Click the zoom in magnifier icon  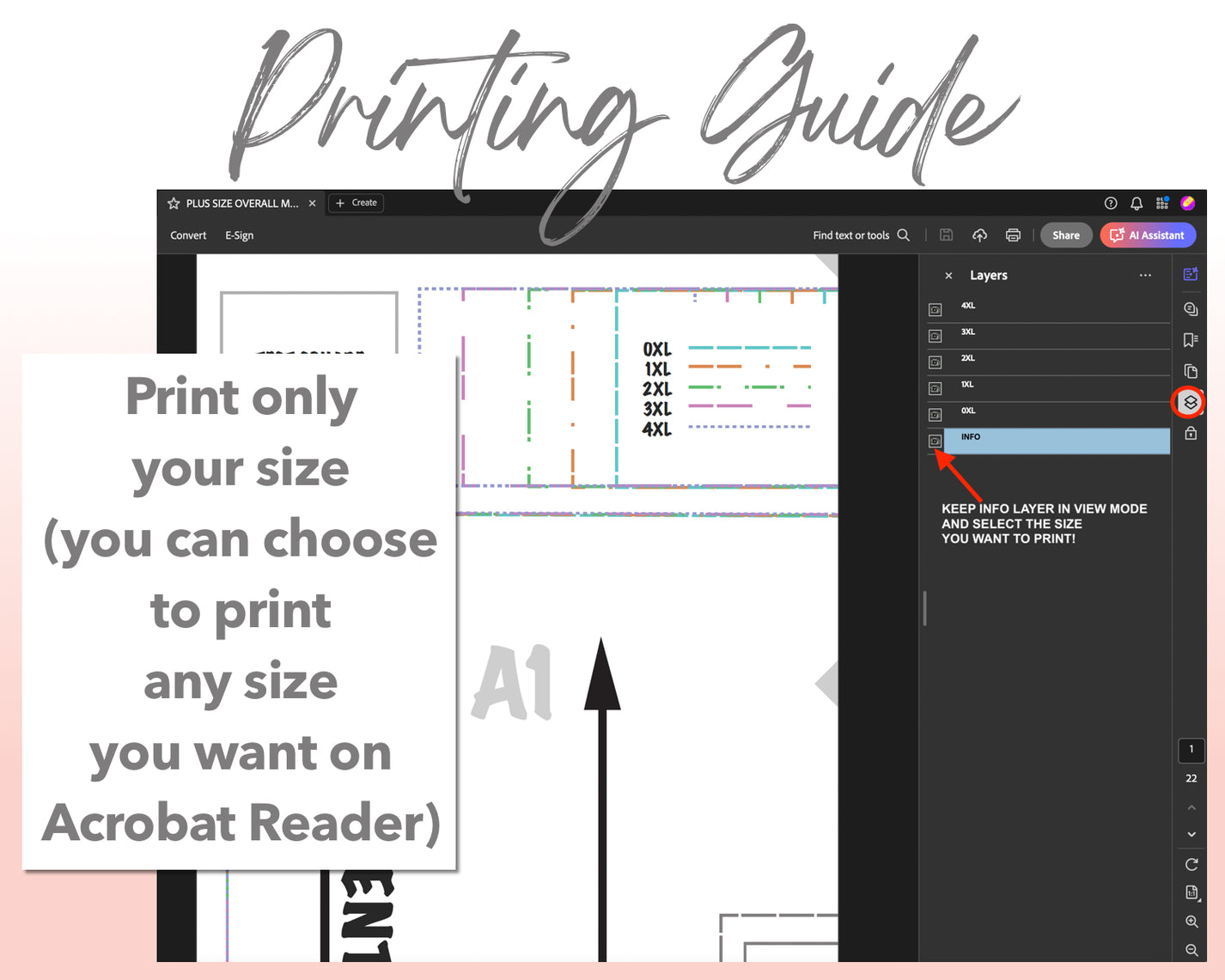[1191, 922]
